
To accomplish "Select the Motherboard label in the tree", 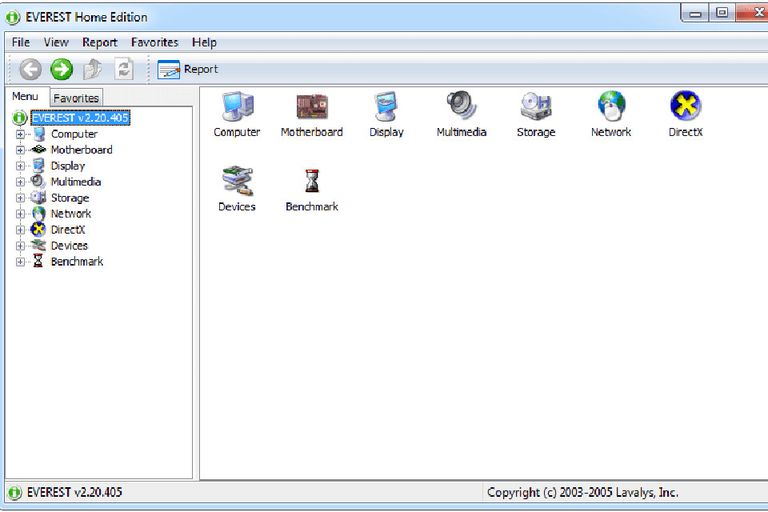I will [81, 149].
